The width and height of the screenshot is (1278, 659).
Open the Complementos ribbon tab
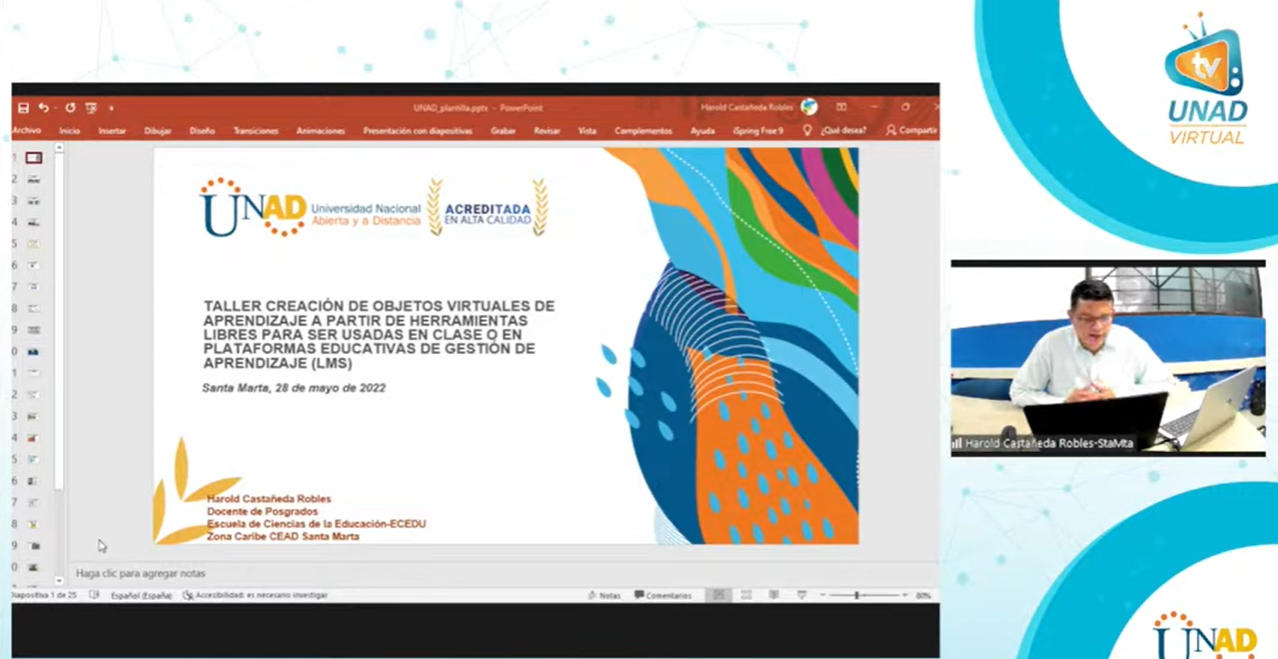(643, 131)
